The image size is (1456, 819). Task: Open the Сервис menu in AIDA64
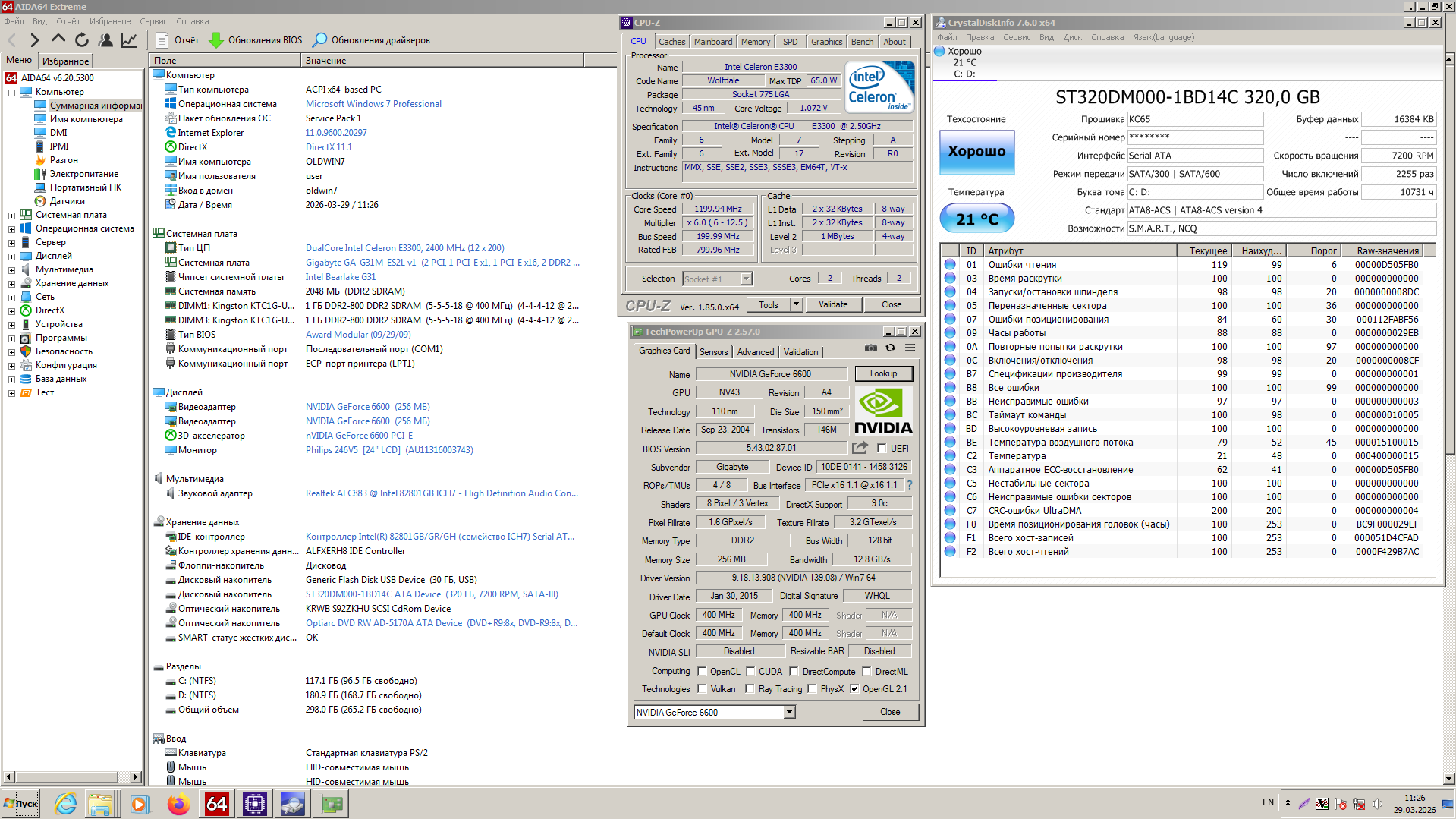[153, 21]
